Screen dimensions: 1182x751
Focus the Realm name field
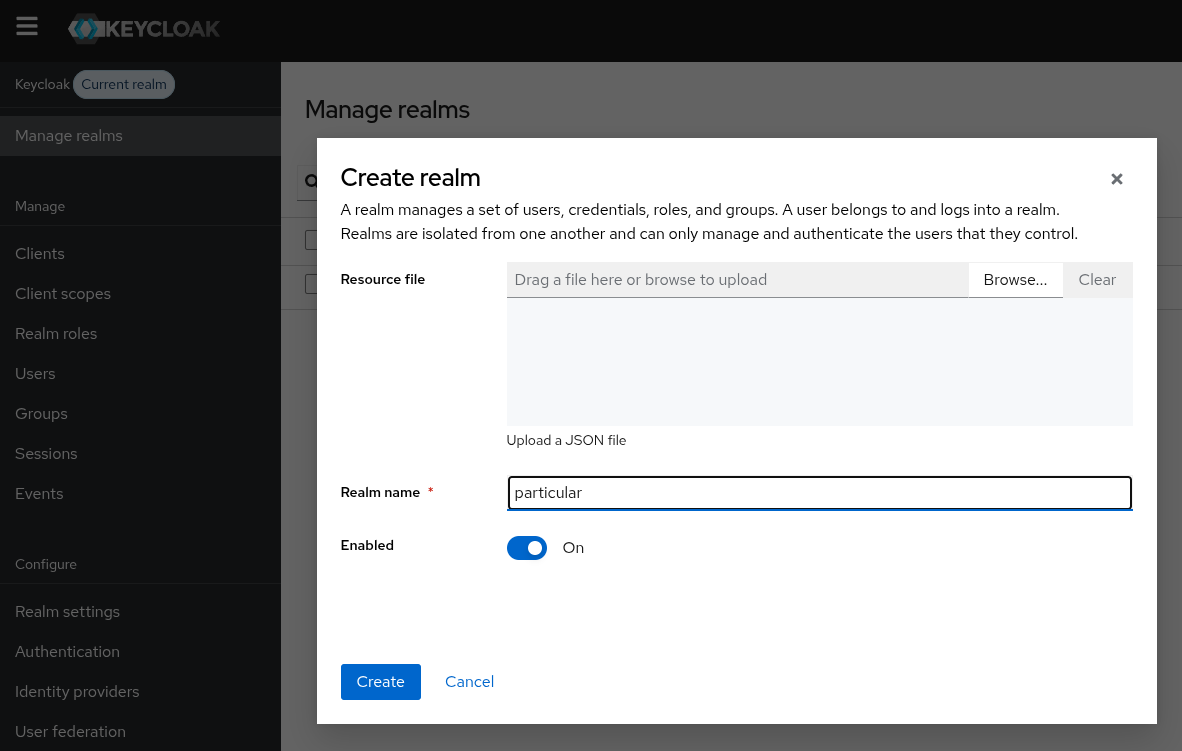(819, 493)
